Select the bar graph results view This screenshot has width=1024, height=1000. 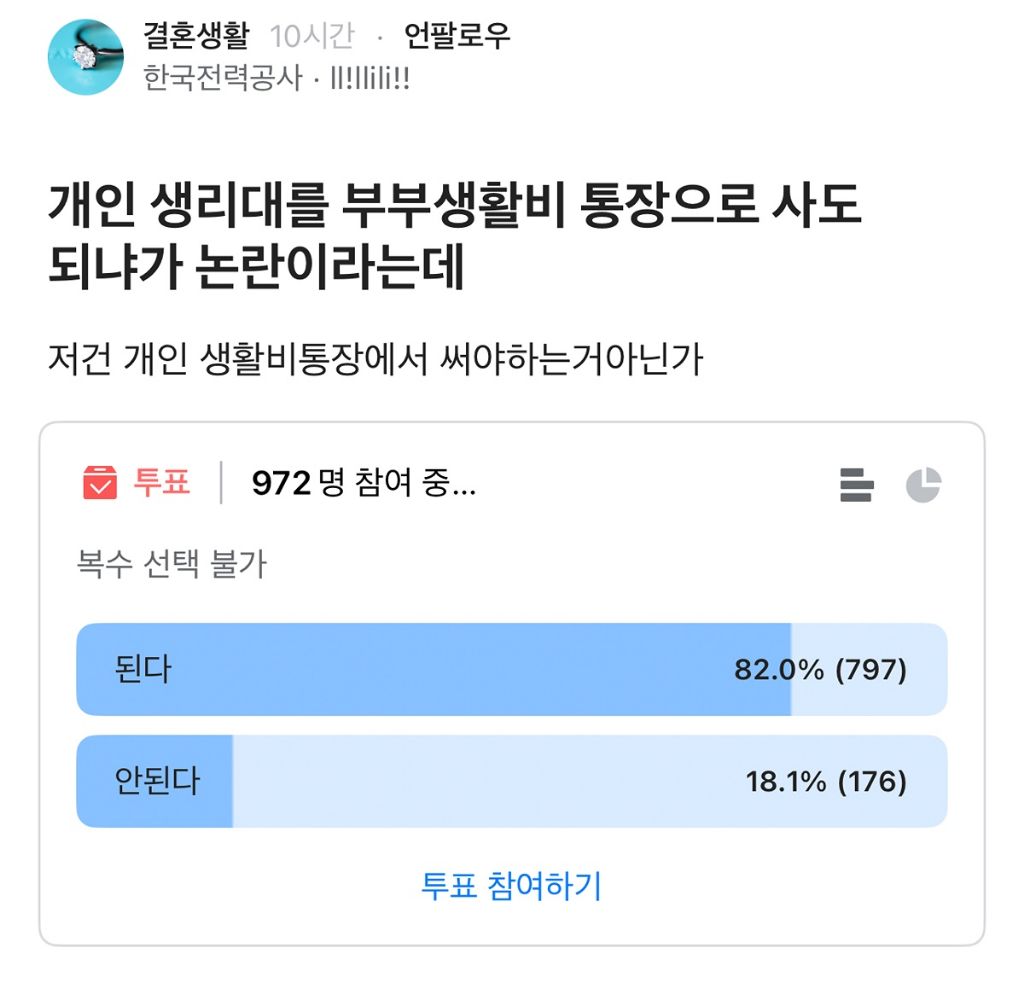coord(858,483)
